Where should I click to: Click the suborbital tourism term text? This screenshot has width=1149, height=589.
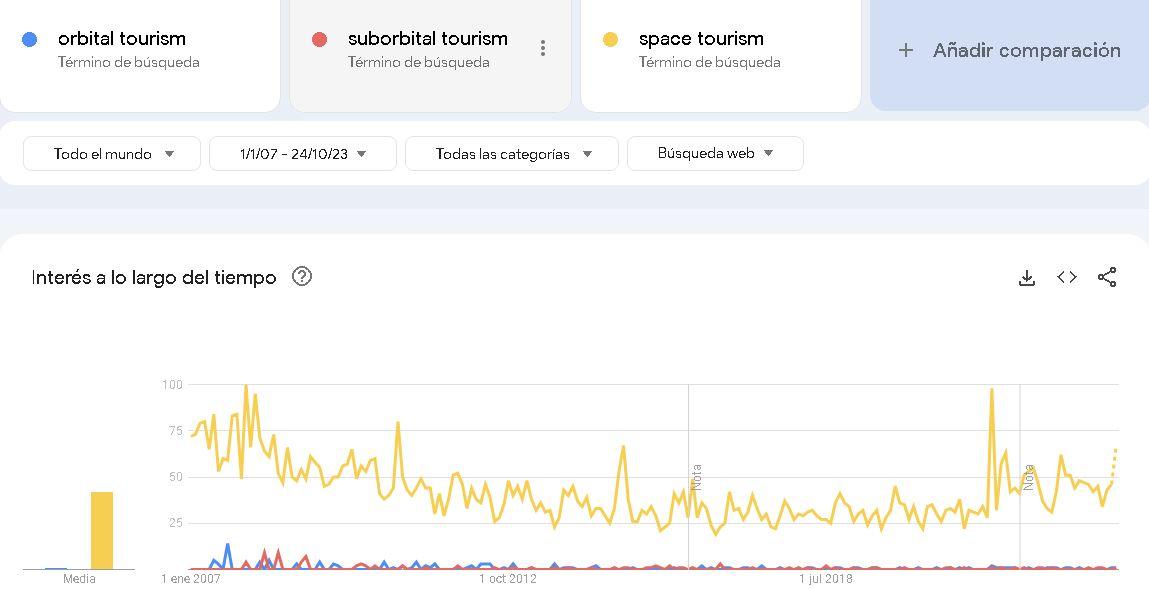click(x=428, y=39)
